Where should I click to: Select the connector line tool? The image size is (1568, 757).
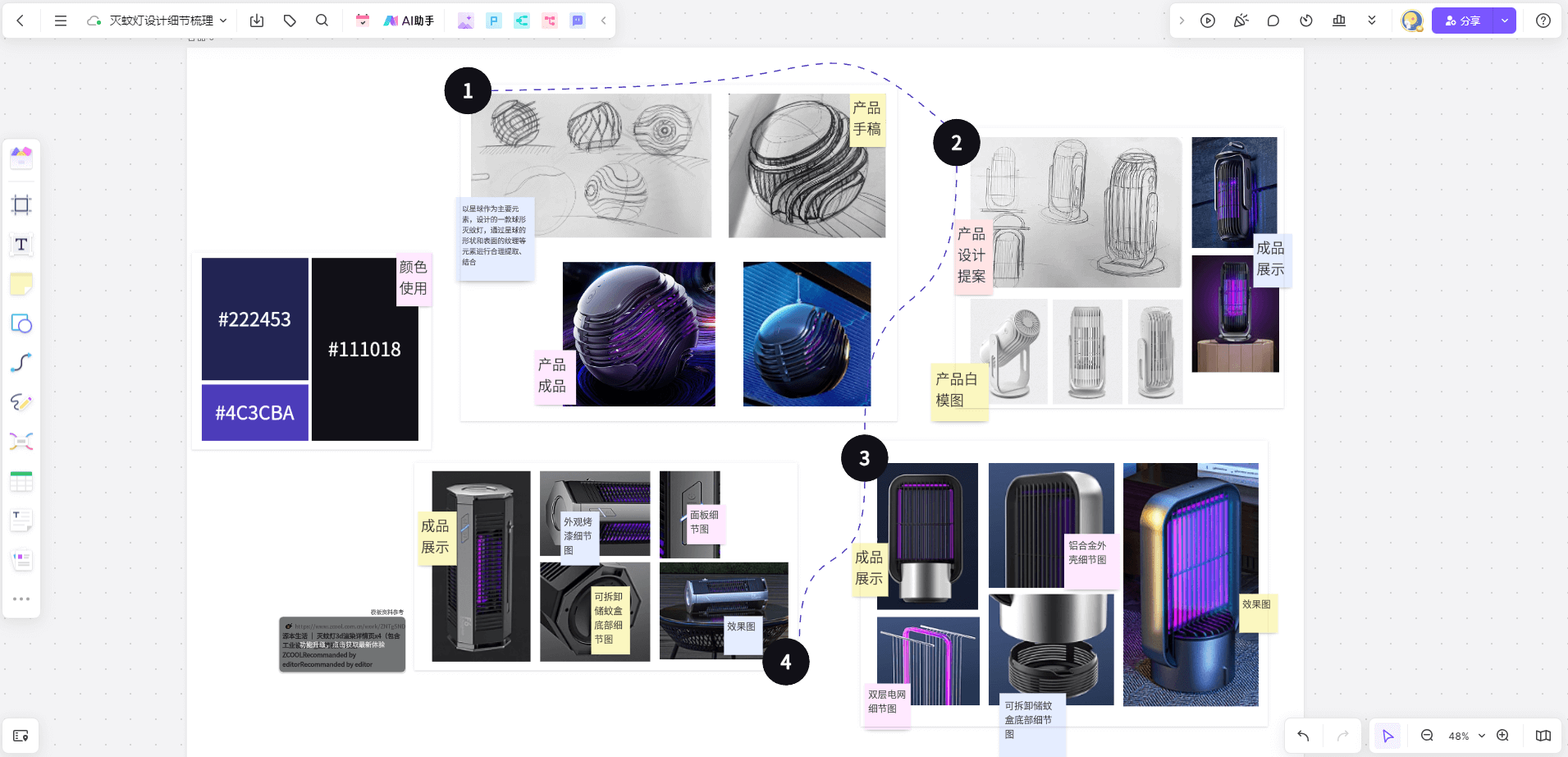[x=21, y=363]
